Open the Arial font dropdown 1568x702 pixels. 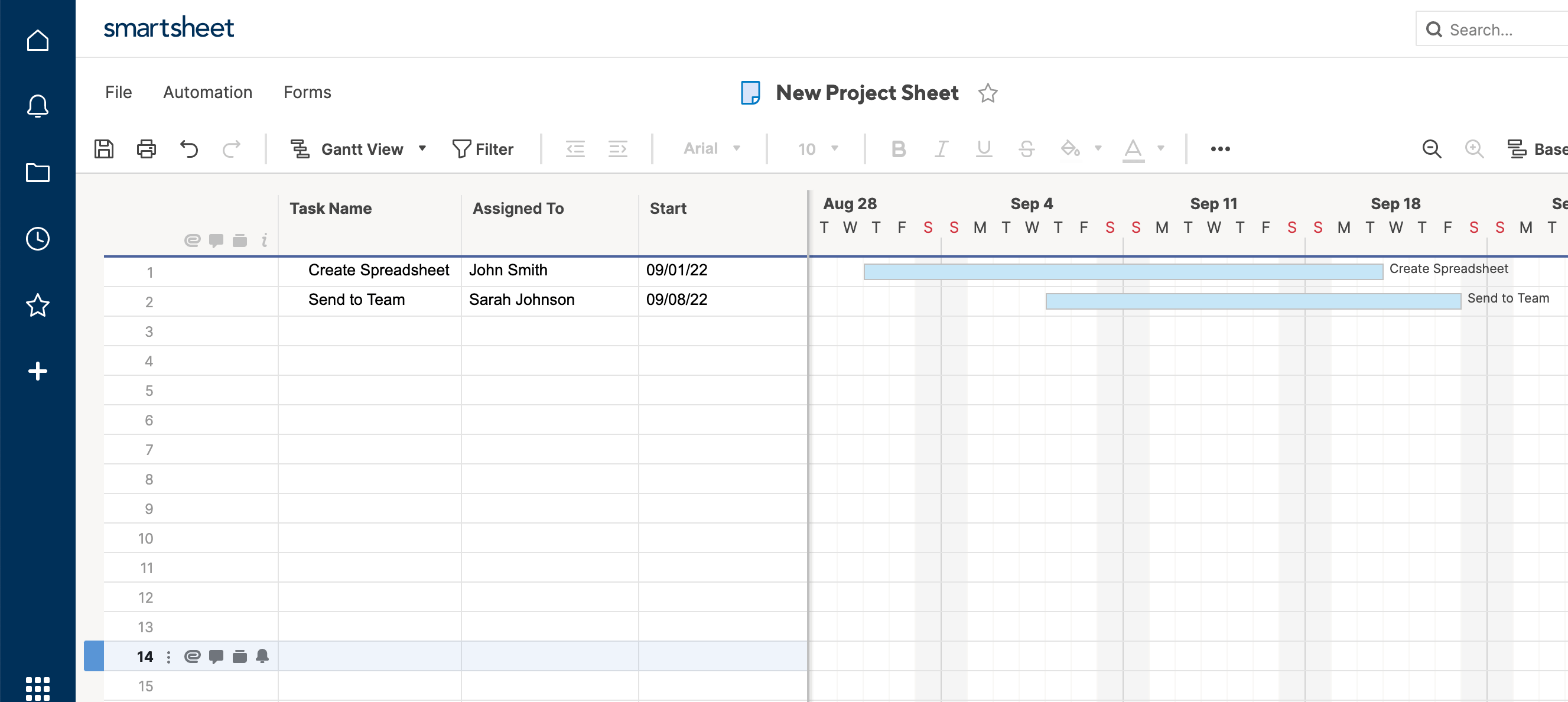coord(711,148)
